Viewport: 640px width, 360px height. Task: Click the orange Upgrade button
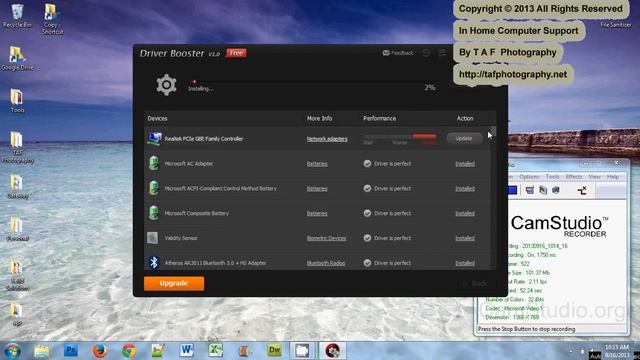174,283
